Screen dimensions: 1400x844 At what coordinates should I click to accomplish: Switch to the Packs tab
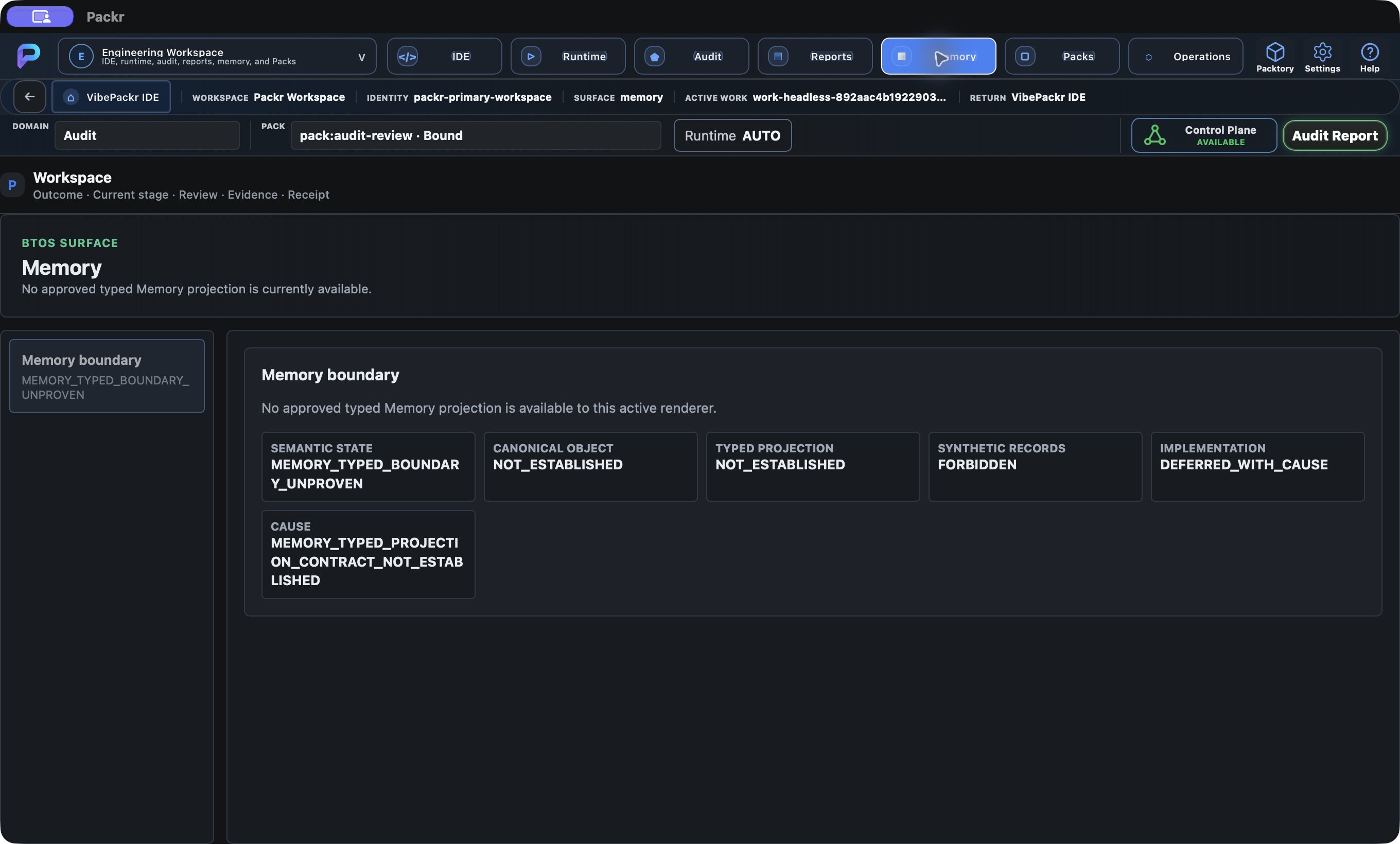(1062, 56)
